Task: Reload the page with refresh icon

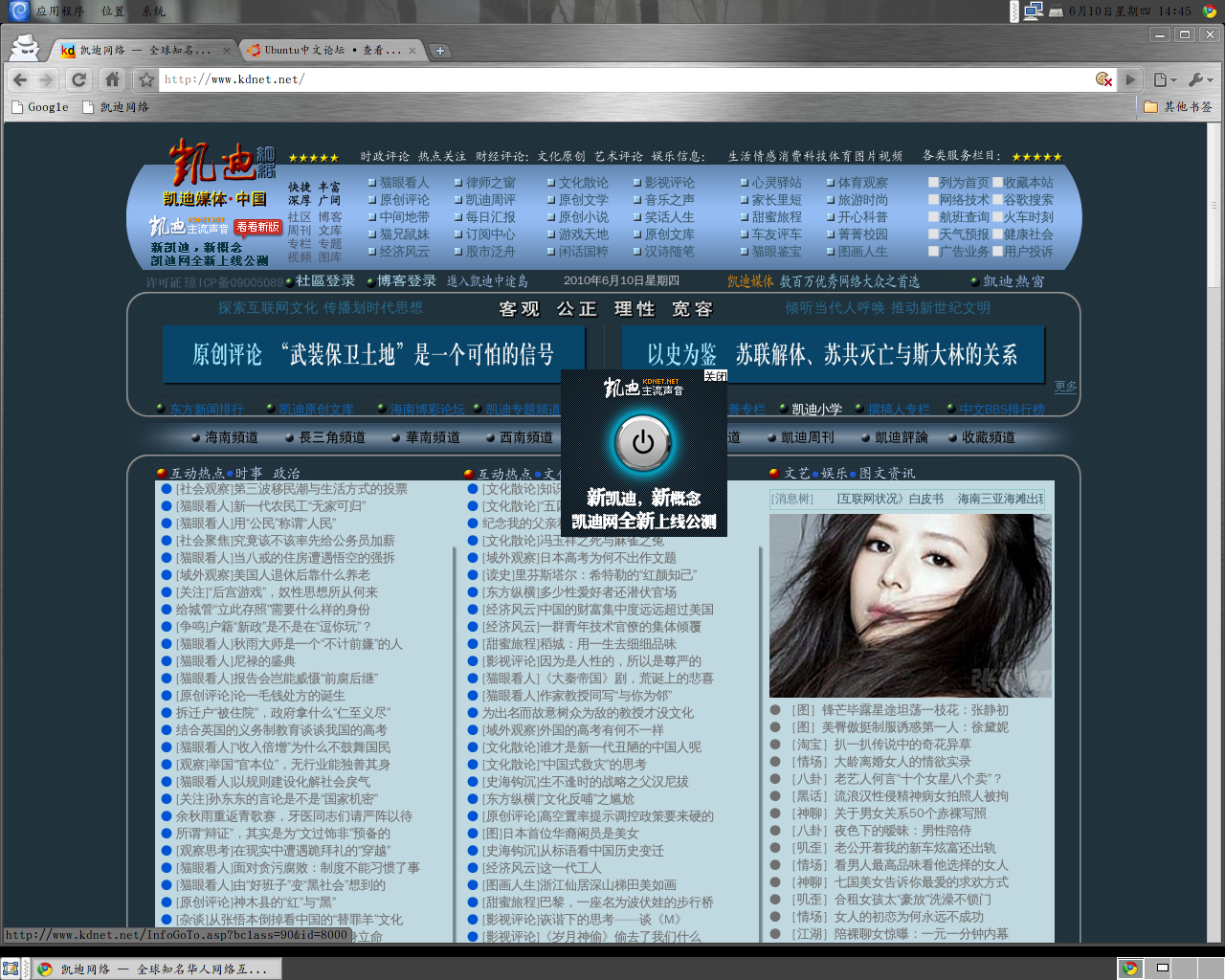Action: [x=78, y=79]
